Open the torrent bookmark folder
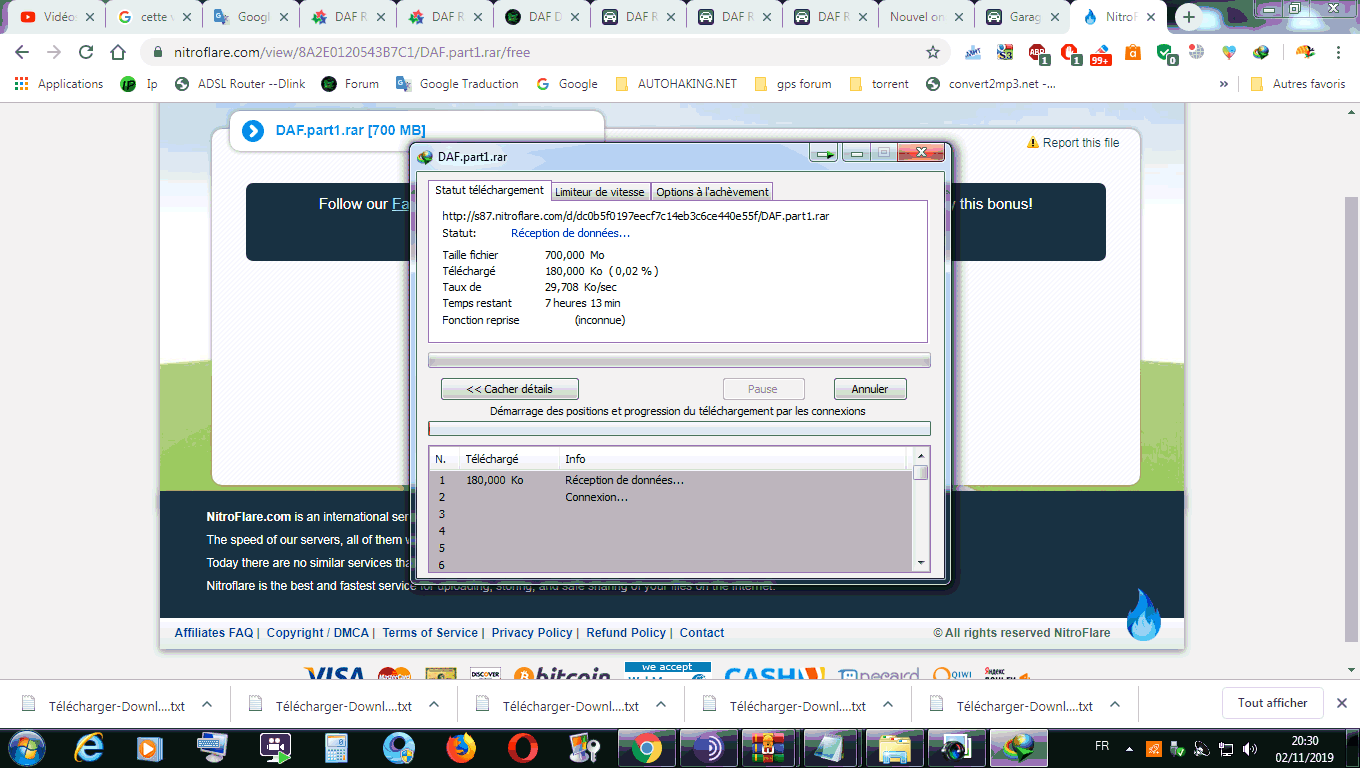 [879, 84]
